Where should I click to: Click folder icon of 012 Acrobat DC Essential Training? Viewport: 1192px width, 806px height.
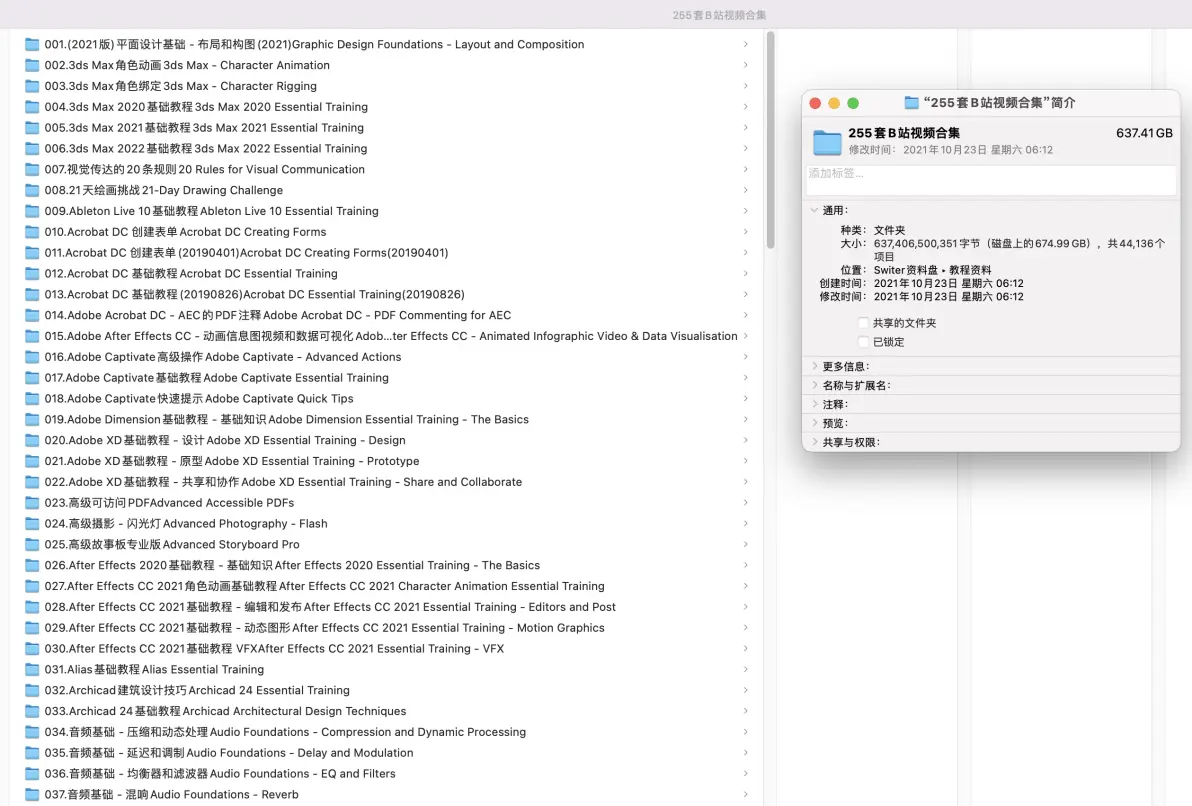point(32,274)
